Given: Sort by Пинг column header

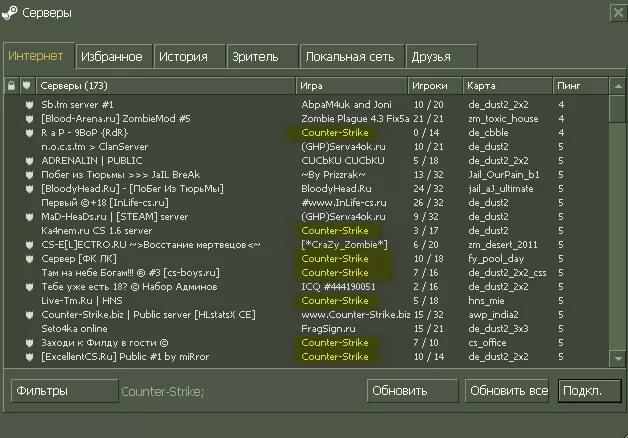Looking at the screenshot, I should [580, 86].
